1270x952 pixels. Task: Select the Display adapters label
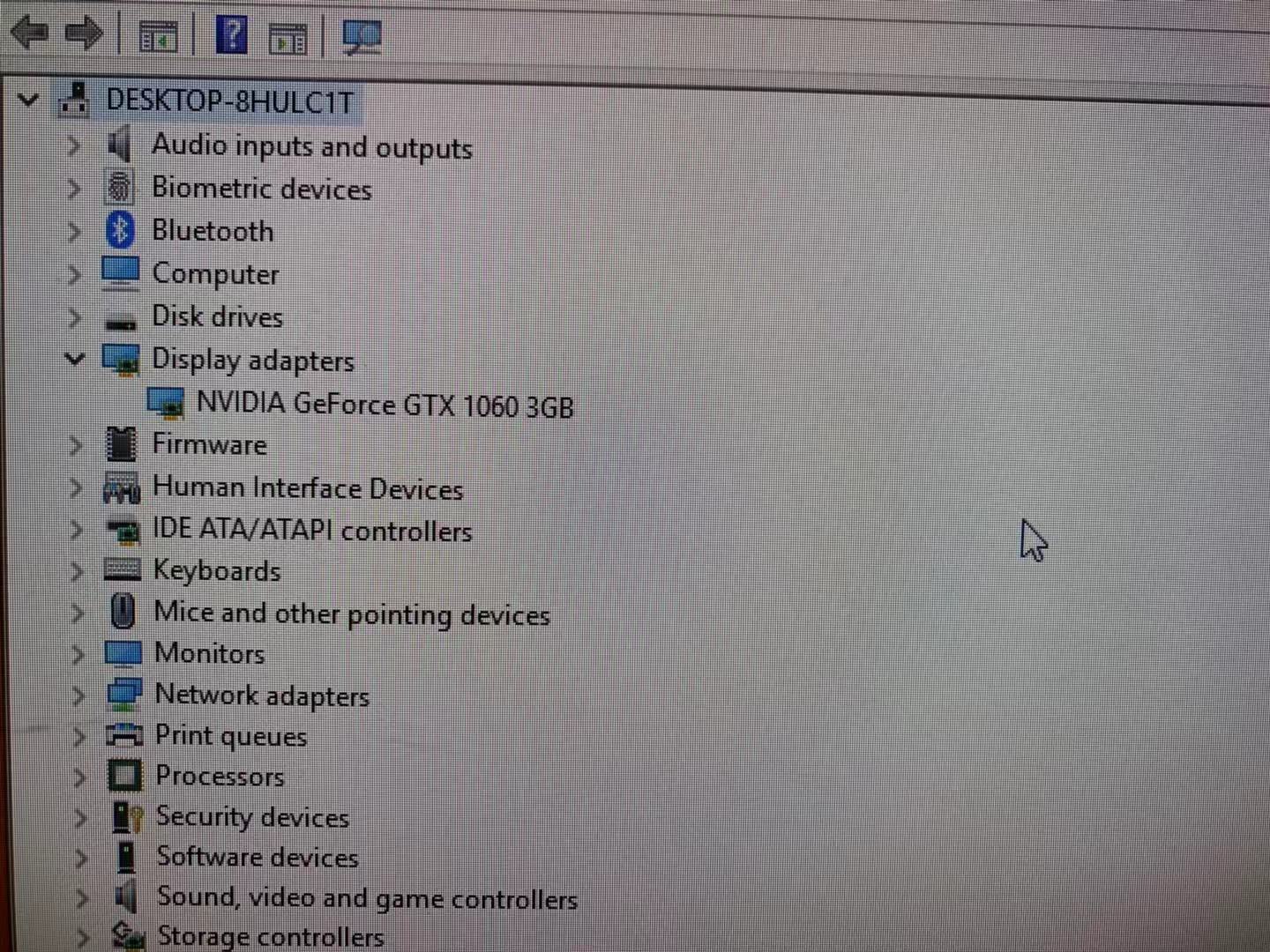pyautogui.click(x=253, y=361)
